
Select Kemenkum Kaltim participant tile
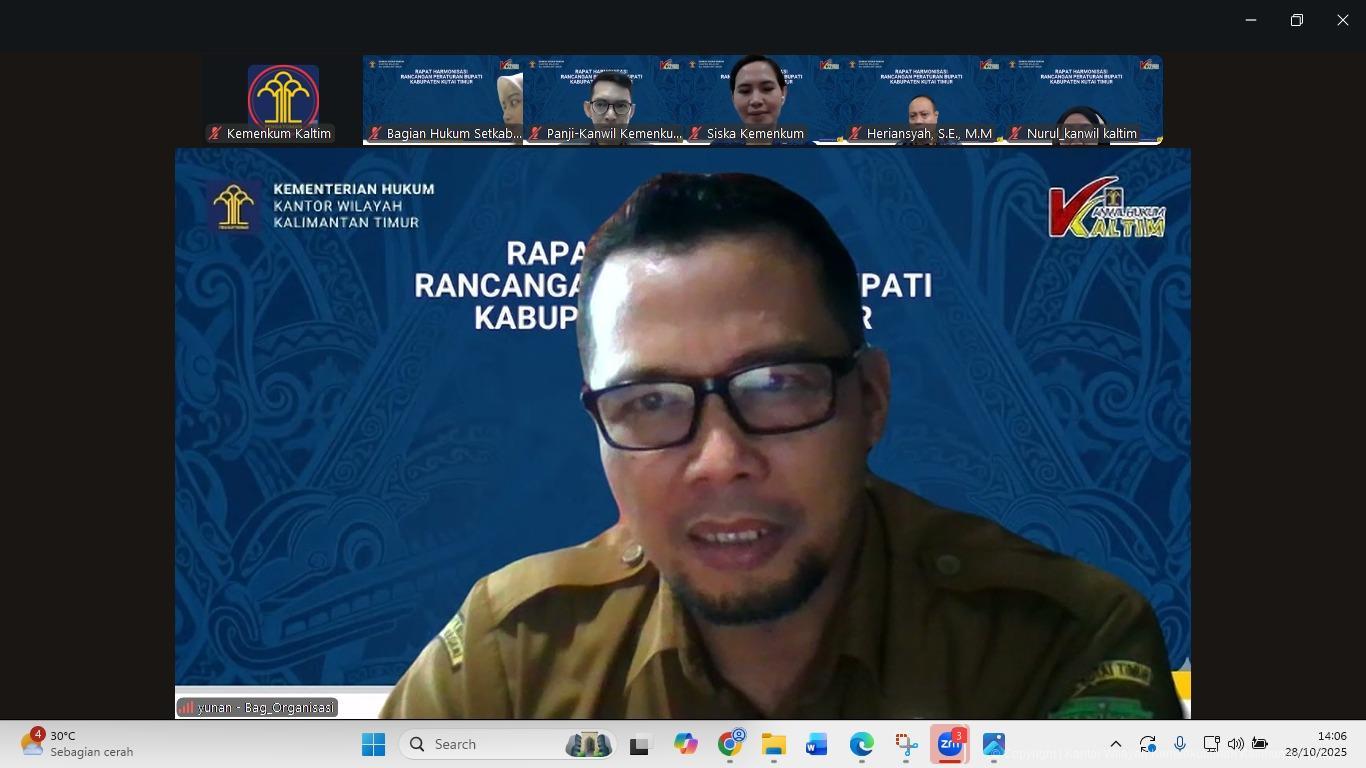283,100
